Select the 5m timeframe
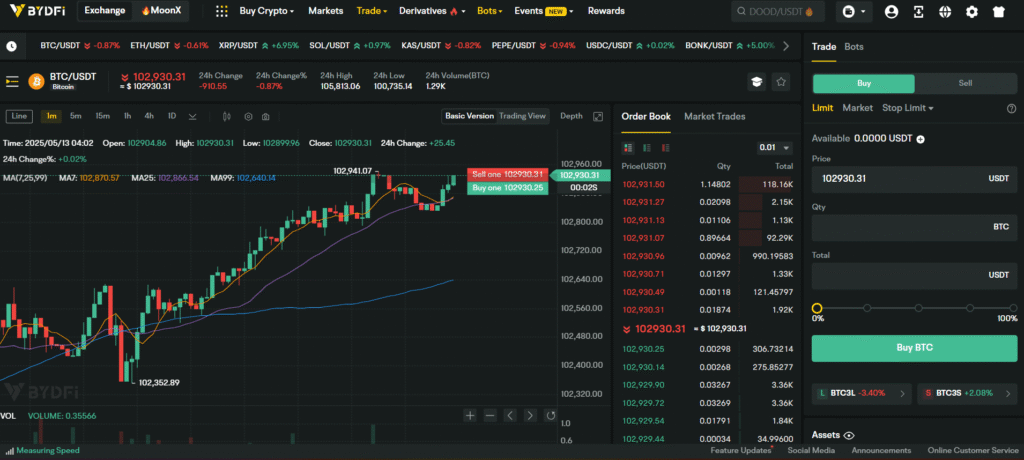 coord(76,116)
